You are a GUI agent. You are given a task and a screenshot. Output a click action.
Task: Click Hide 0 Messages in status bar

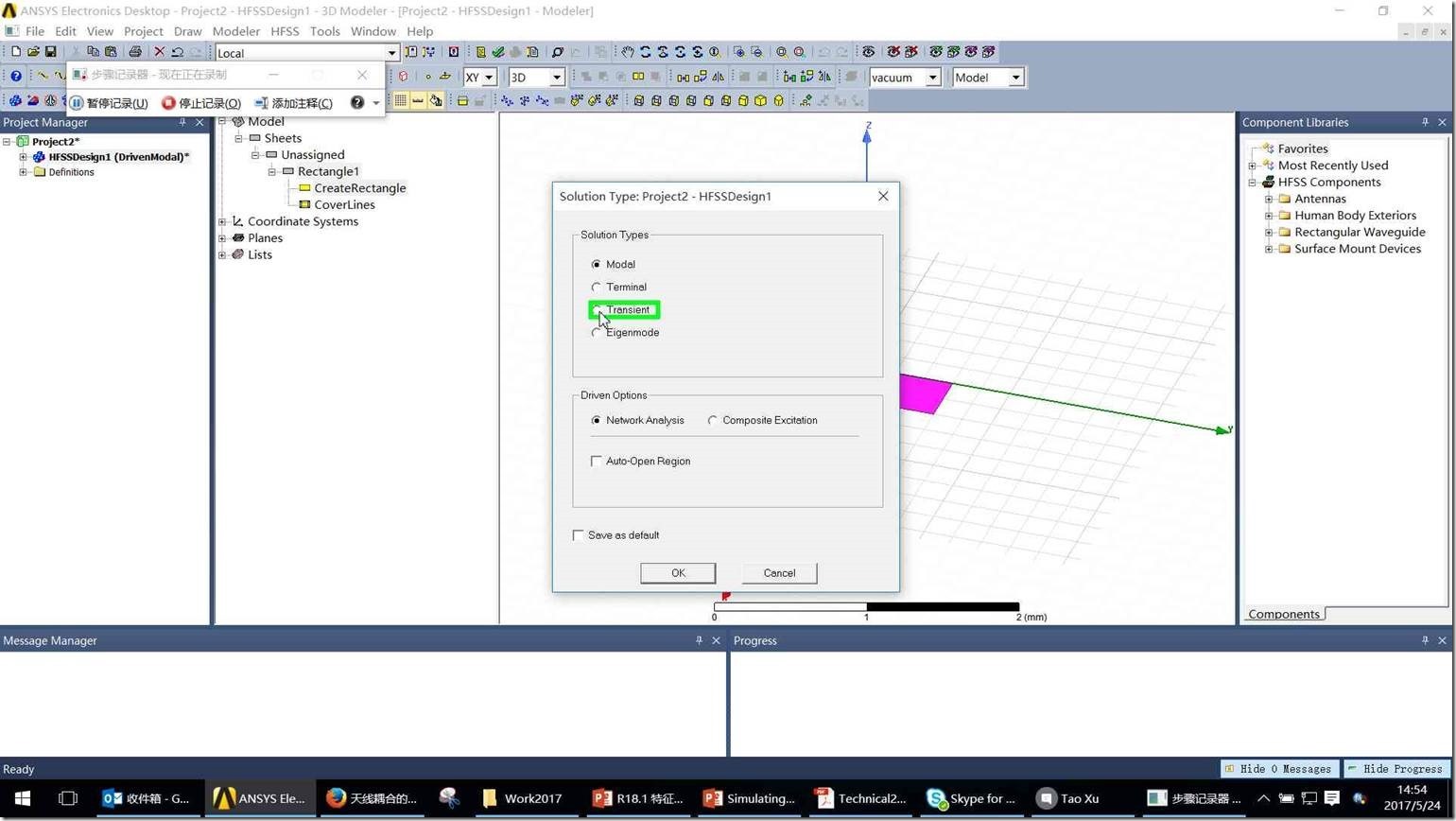tap(1280, 769)
